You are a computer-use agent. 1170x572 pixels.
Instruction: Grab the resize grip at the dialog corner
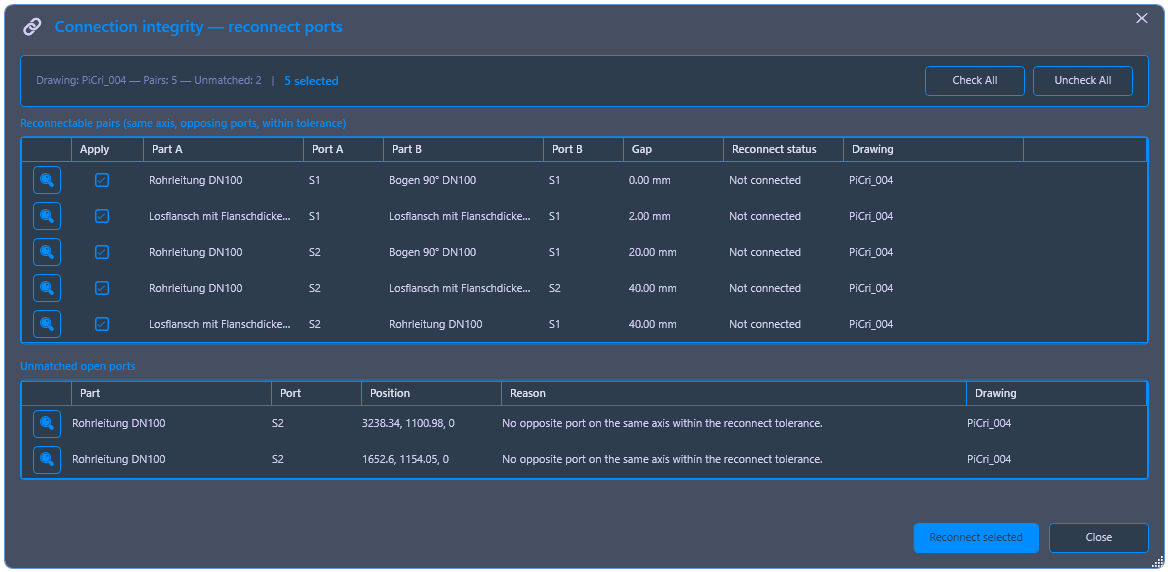(x=1157, y=564)
